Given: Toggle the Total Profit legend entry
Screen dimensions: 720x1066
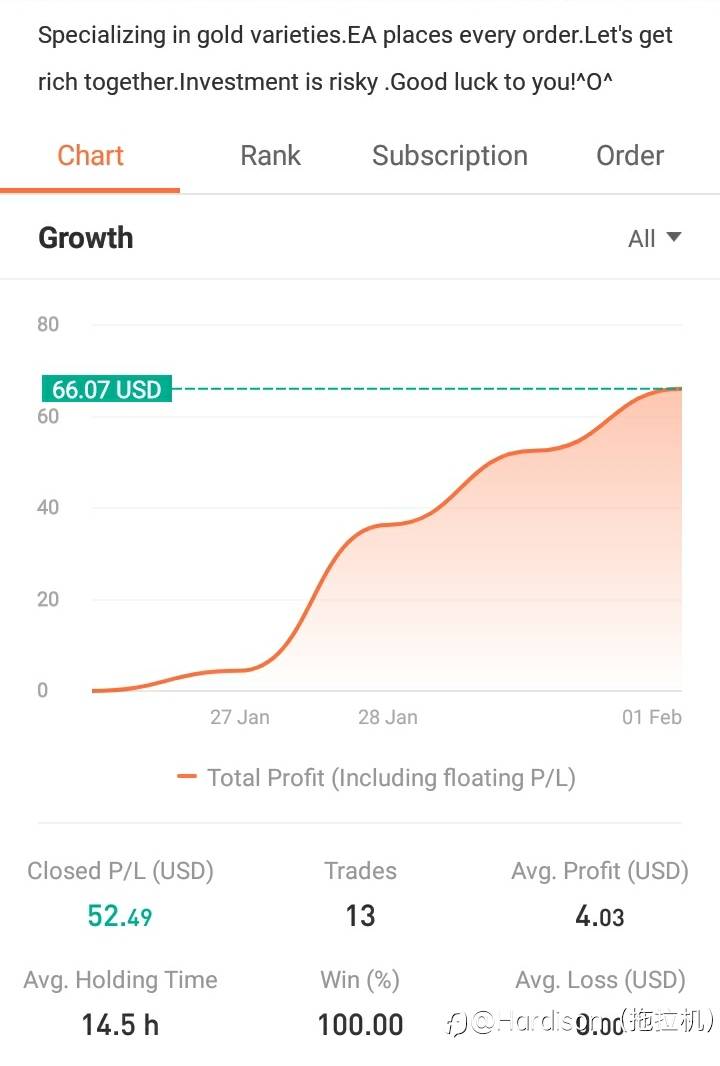Looking at the screenshot, I should point(377,777).
